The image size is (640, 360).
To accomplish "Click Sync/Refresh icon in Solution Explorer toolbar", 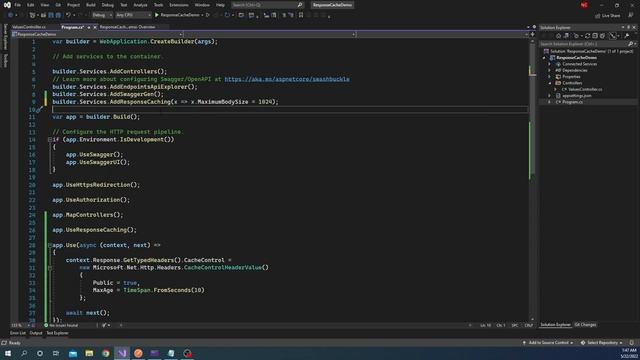I will pos(587,36).
